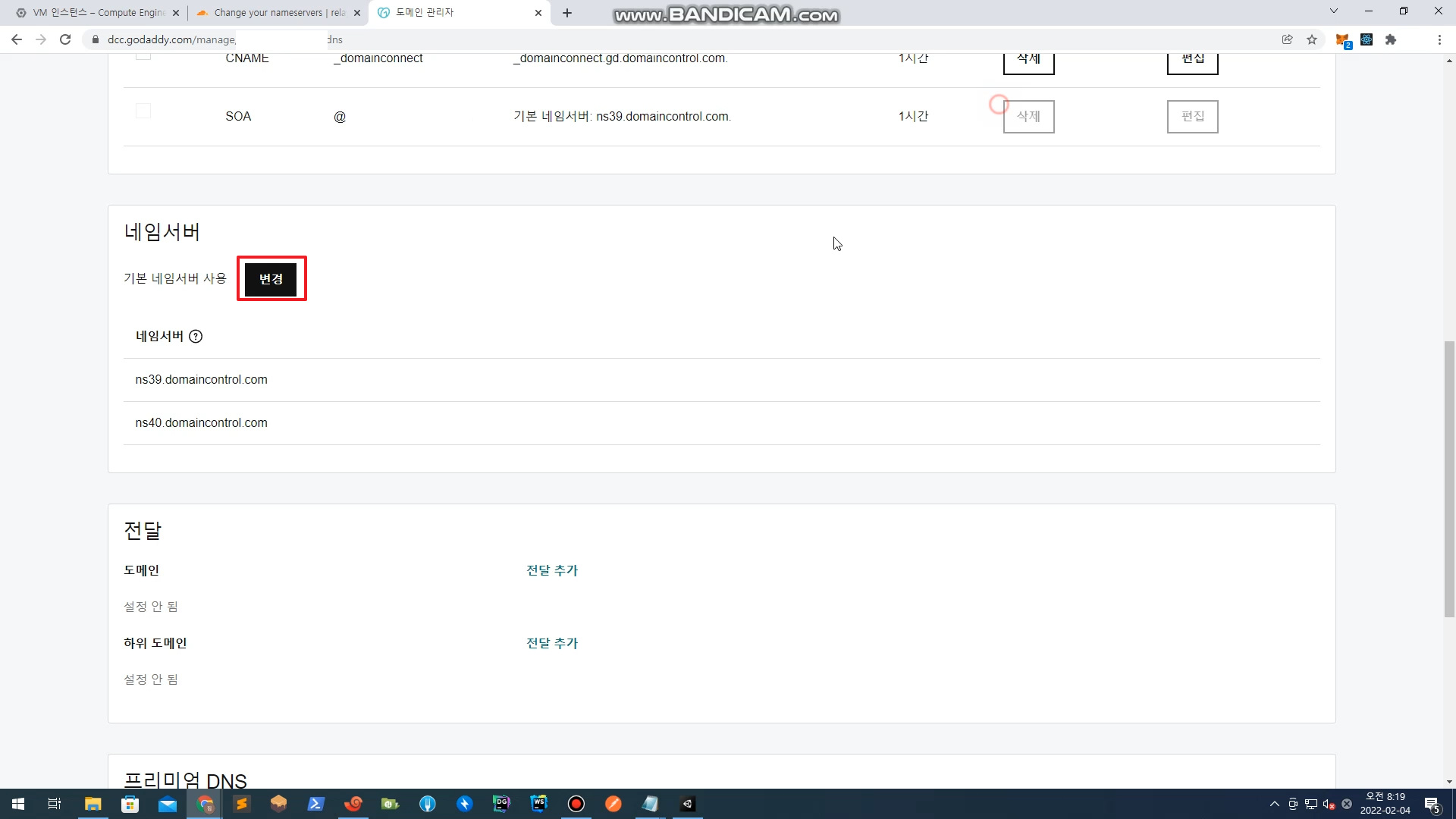The height and width of the screenshot is (819, 1456).
Task: Click the Bandicam record icon in taskbar
Action: coord(576,804)
